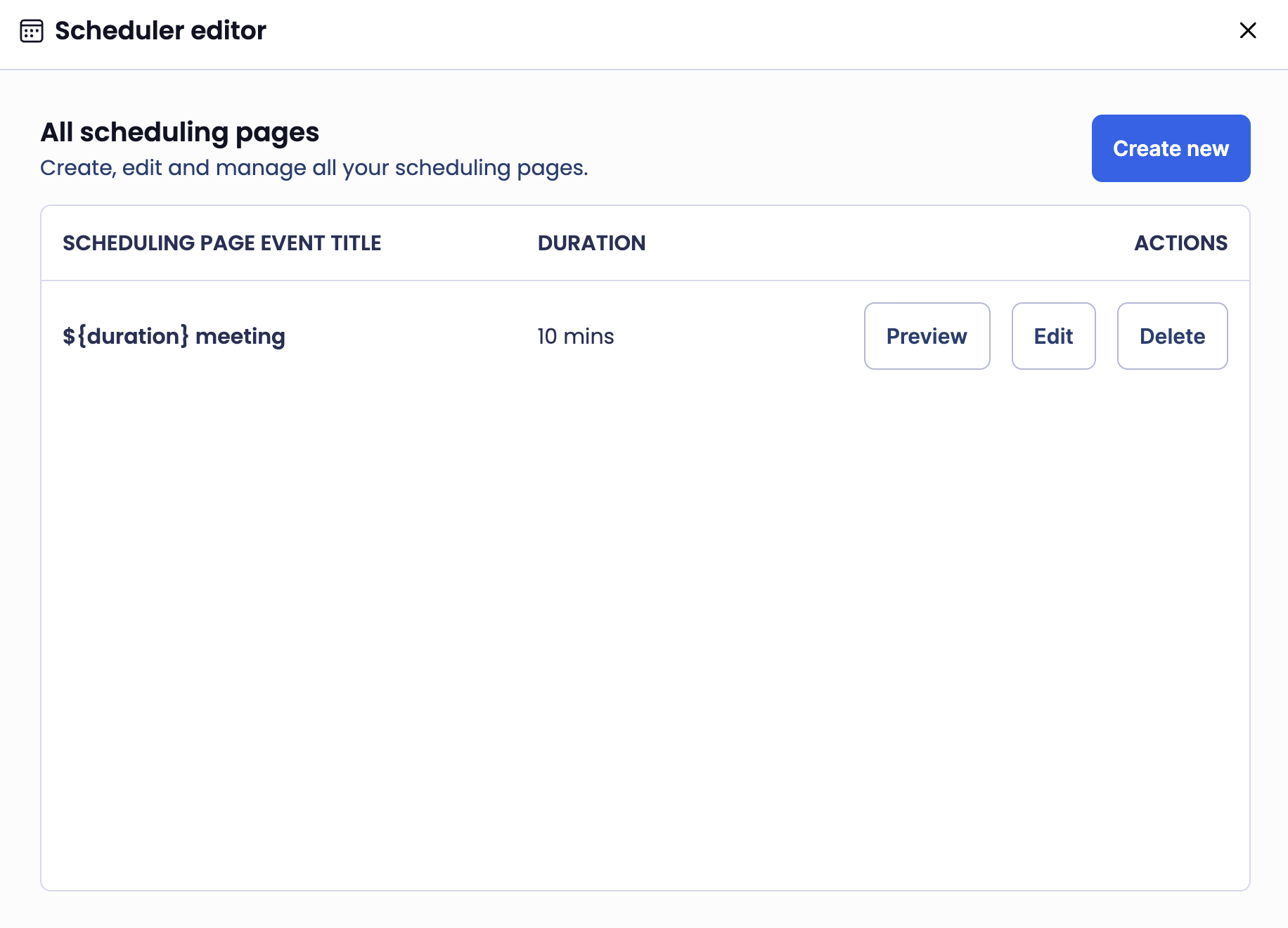Select the All scheduling pages heading

coord(180,131)
